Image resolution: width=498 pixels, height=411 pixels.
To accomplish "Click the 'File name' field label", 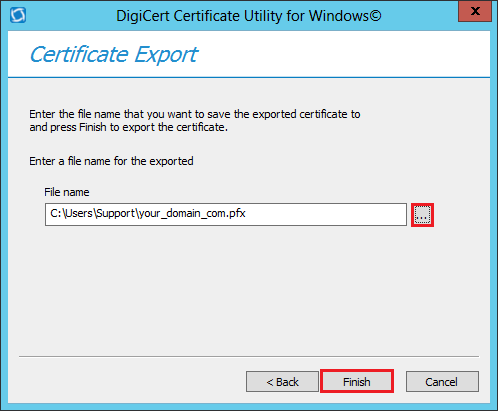I will pyautogui.click(x=67, y=192).
